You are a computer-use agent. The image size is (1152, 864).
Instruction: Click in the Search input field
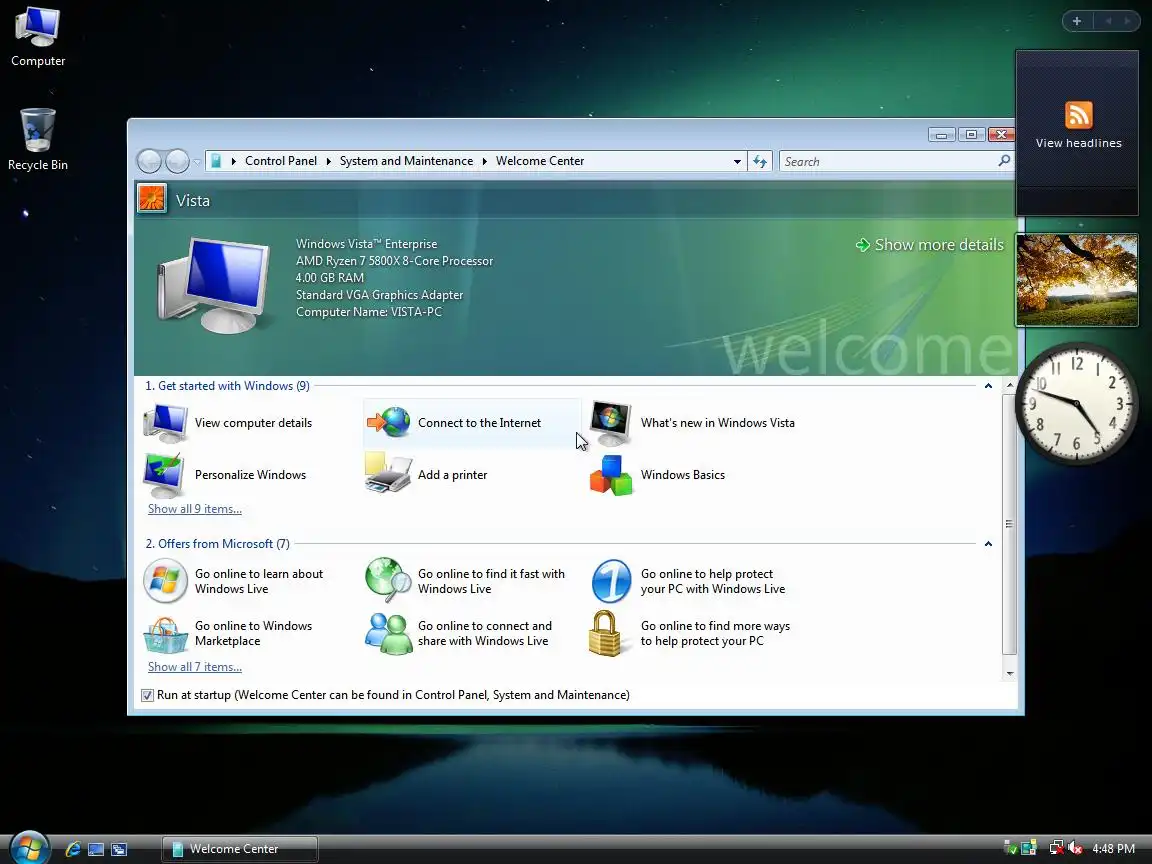coord(888,162)
